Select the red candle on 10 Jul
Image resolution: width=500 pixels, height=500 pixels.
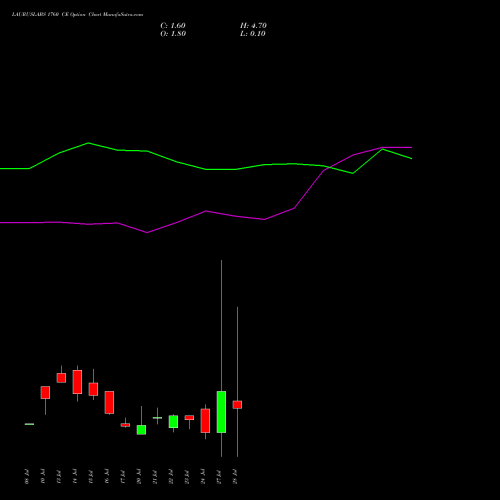(x=45, y=393)
